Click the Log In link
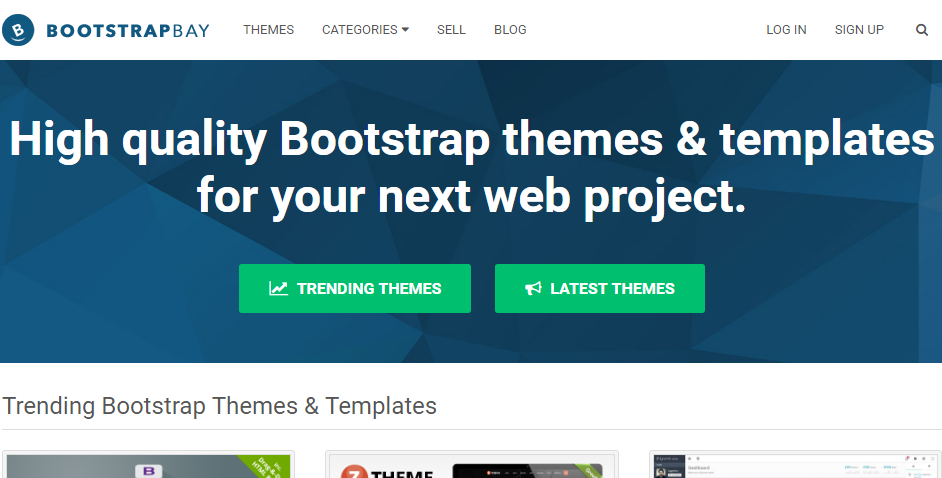 point(786,30)
